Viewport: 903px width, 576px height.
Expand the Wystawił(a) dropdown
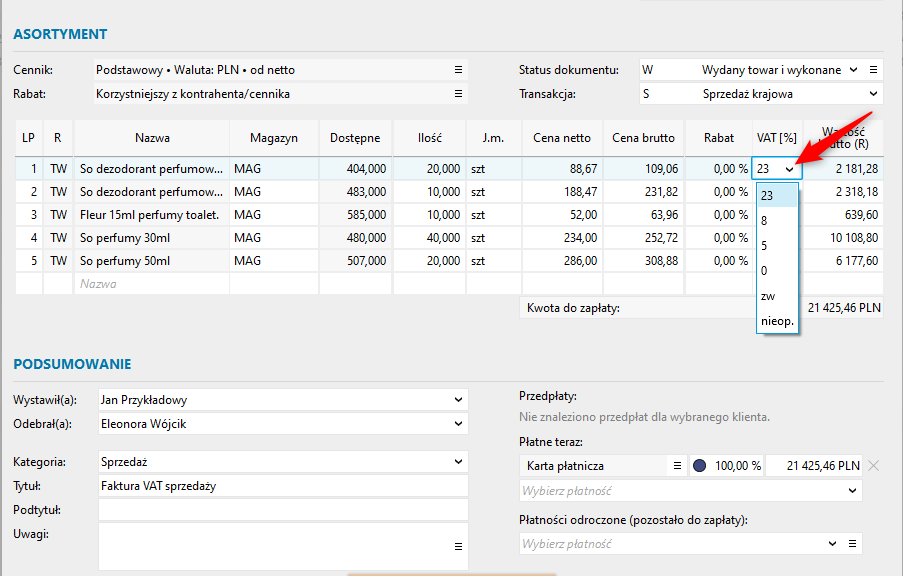coord(458,400)
